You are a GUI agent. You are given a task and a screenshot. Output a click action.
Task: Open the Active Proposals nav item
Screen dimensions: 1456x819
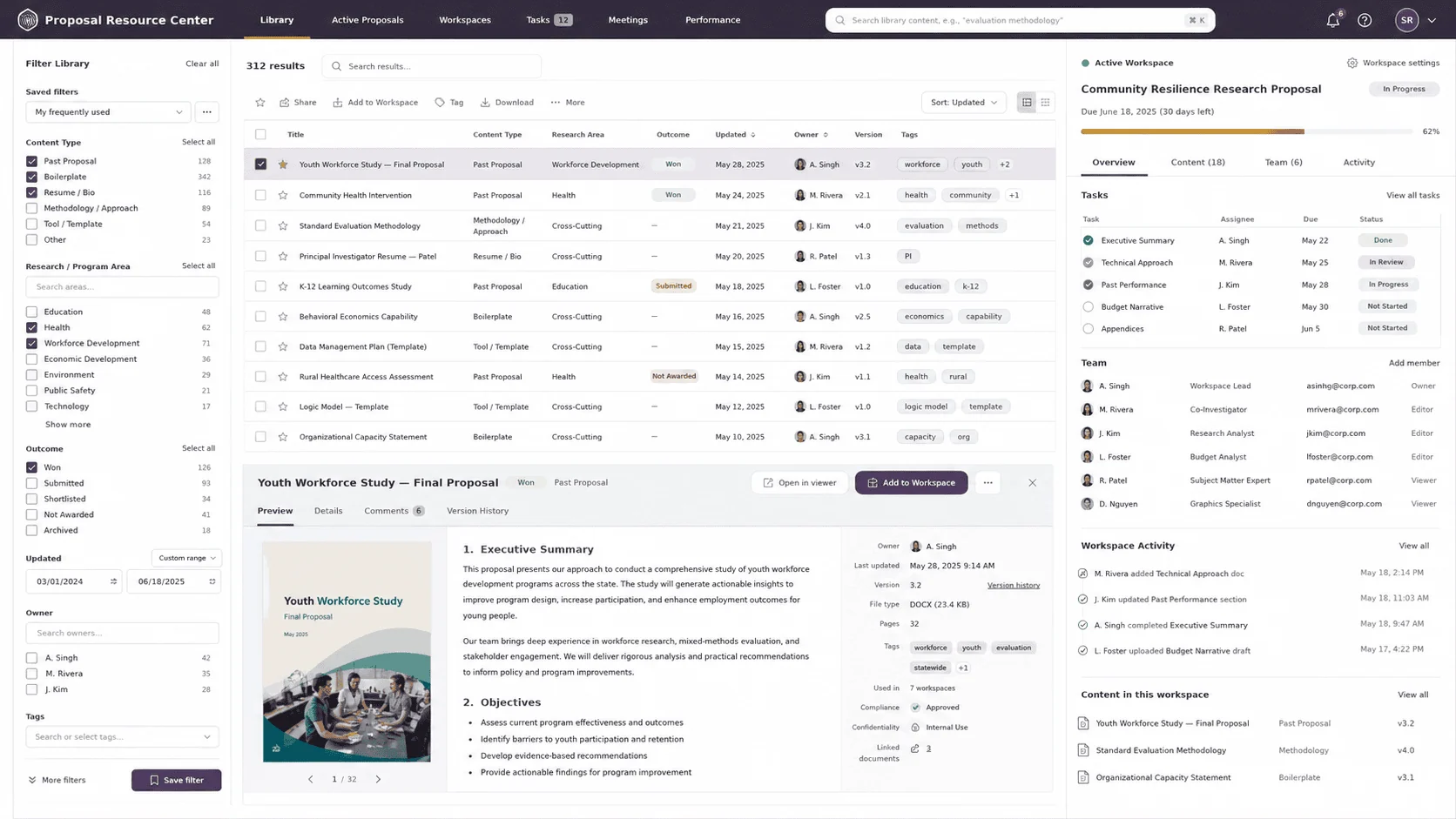pyautogui.click(x=367, y=20)
